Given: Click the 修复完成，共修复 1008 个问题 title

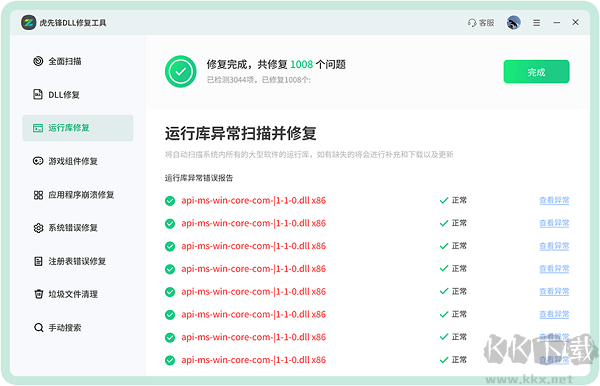Looking at the screenshot, I should coord(276,64).
